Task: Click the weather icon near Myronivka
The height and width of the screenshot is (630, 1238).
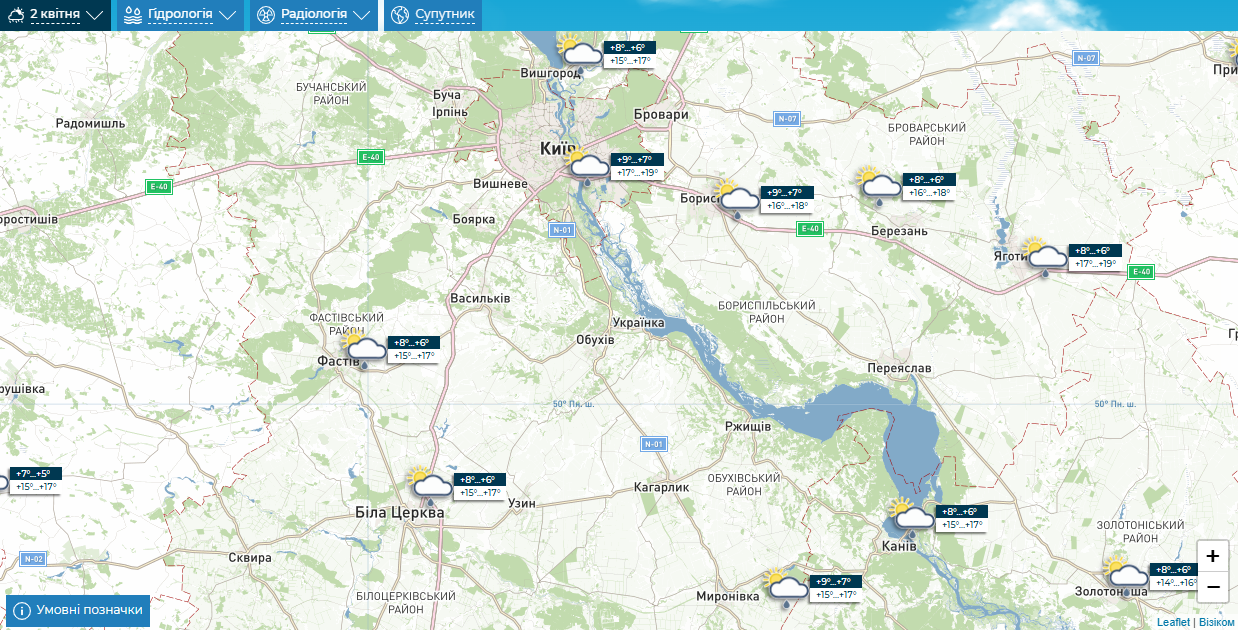Action: point(785,588)
